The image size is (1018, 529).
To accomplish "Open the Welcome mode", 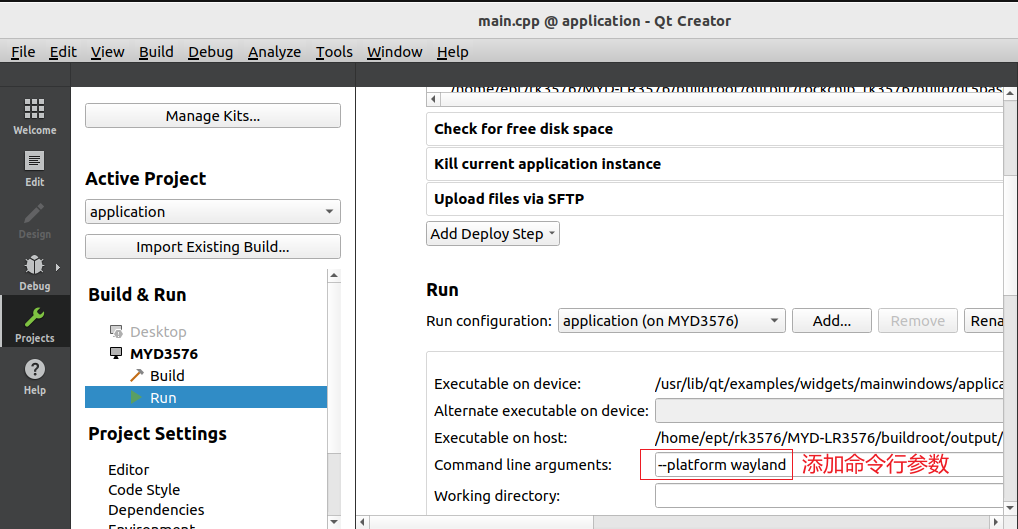I will point(34,116).
